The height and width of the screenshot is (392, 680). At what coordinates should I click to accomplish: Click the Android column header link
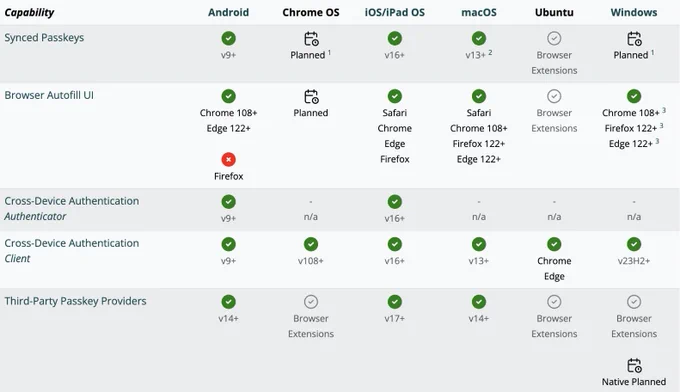228,12
